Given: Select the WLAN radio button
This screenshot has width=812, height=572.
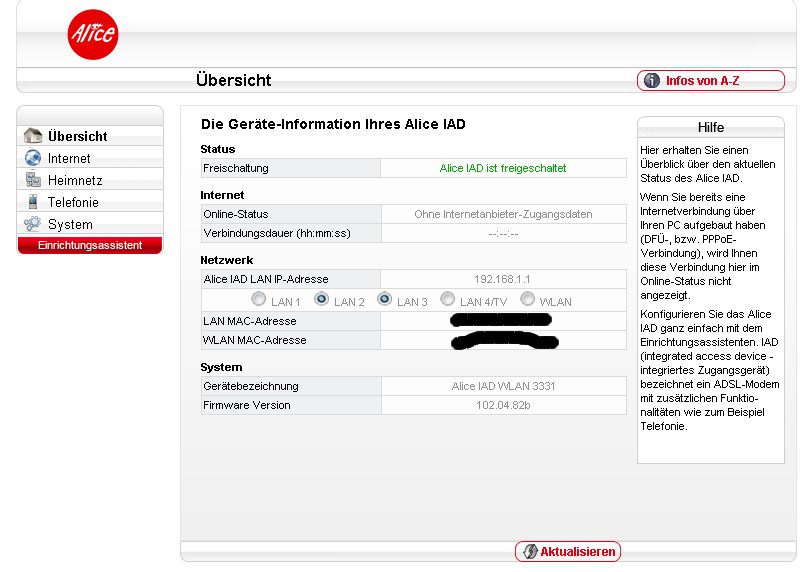Looking at the screenshot, I should pos(528,299).
